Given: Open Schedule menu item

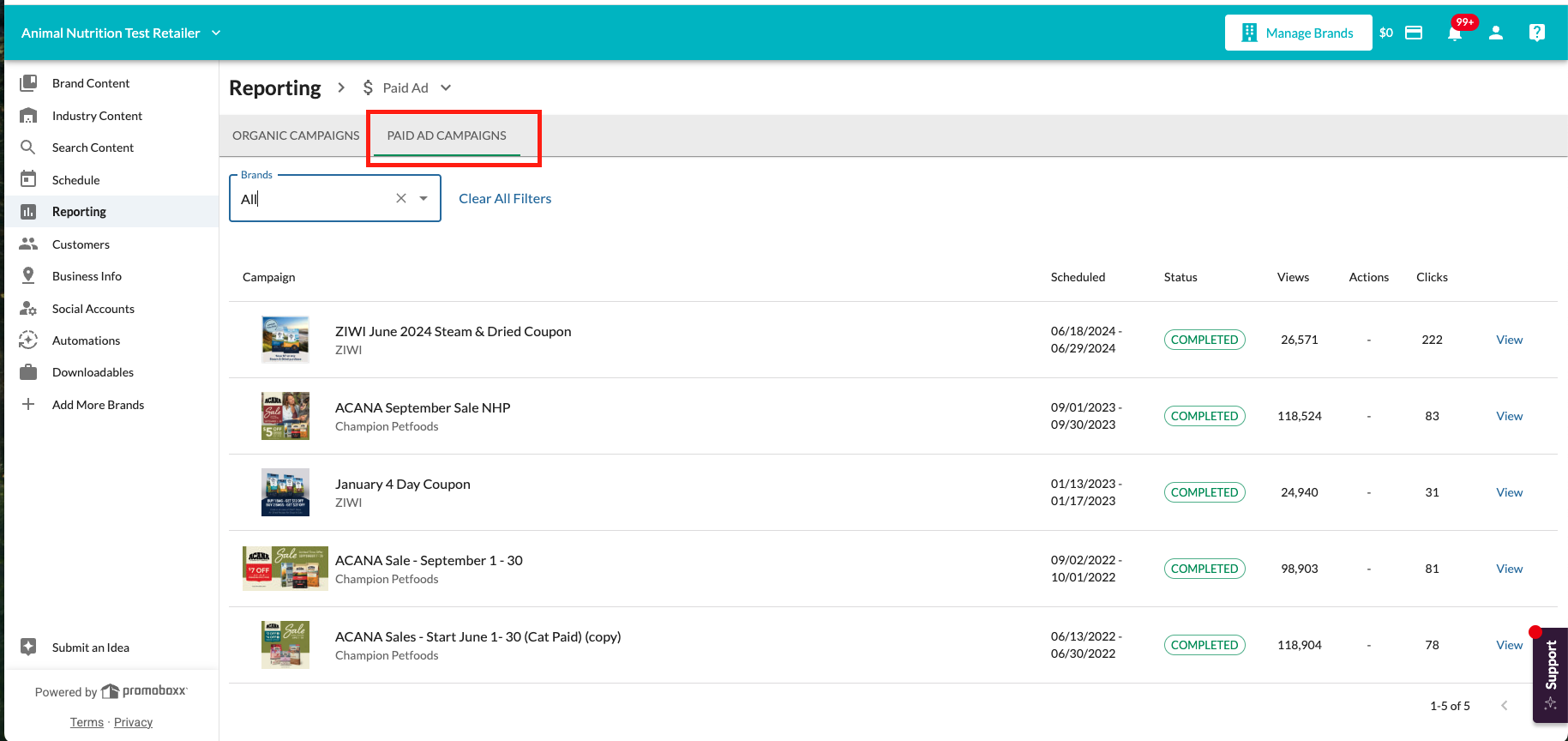Looking at the screenshot, I should (x=75, y=180).
